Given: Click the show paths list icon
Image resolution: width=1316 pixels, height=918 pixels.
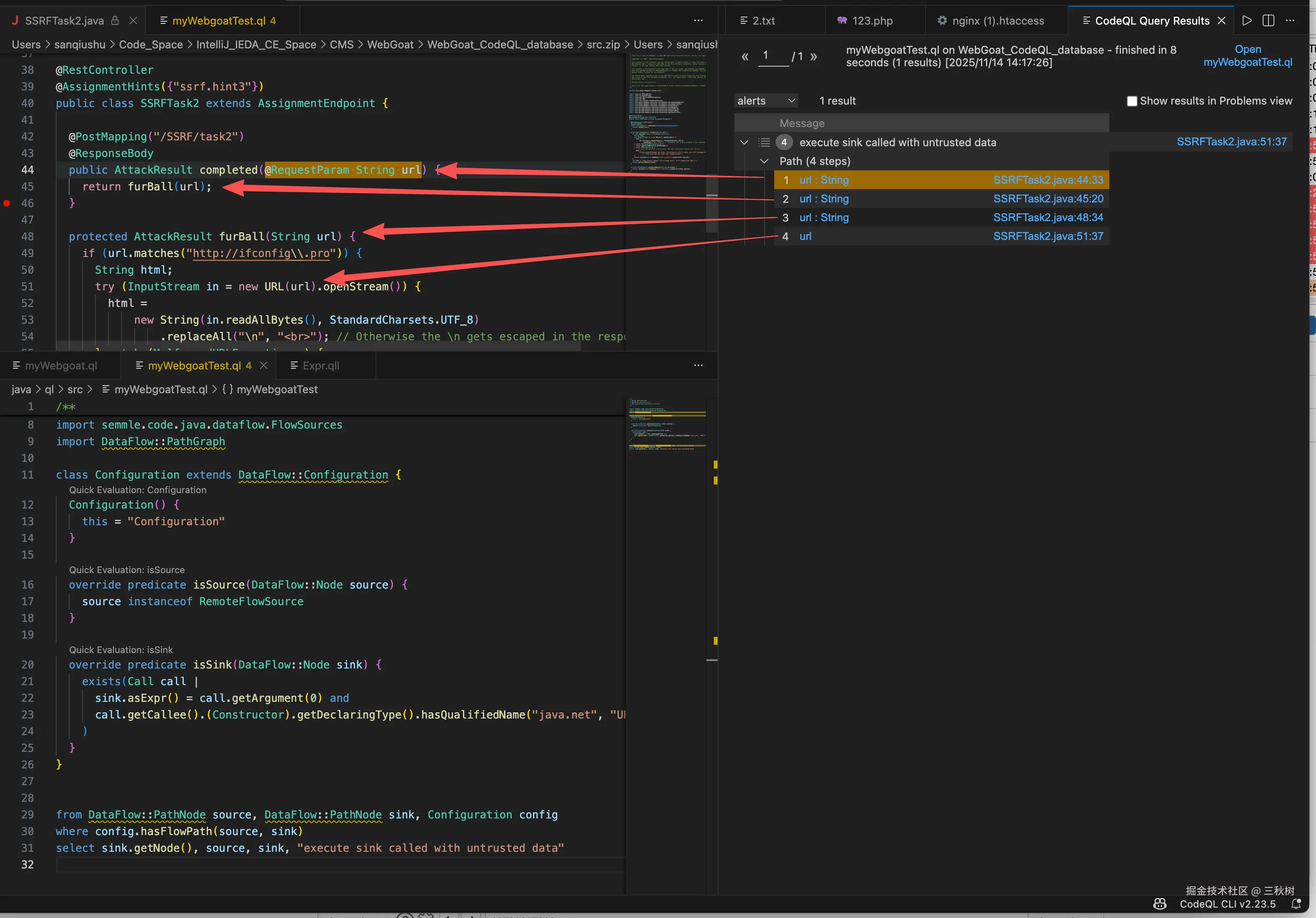Looking at the screenshot, I should click(764, 142).
